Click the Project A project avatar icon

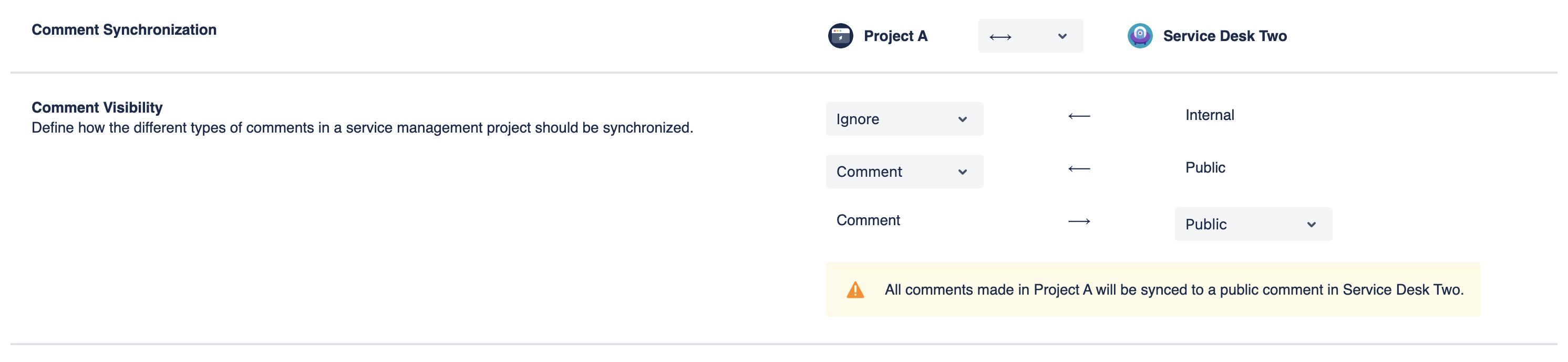[840, 36]
